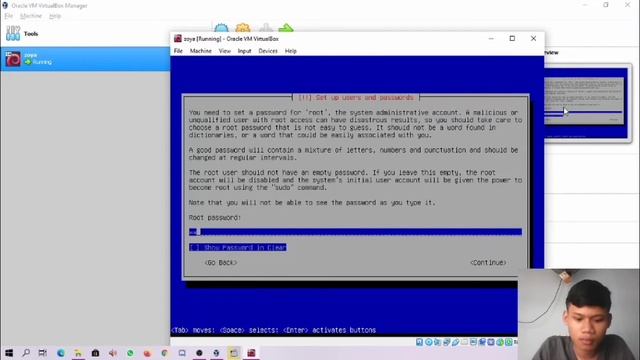Open Machine menu in VirtualBox Manager

click(x=31, y=16)
